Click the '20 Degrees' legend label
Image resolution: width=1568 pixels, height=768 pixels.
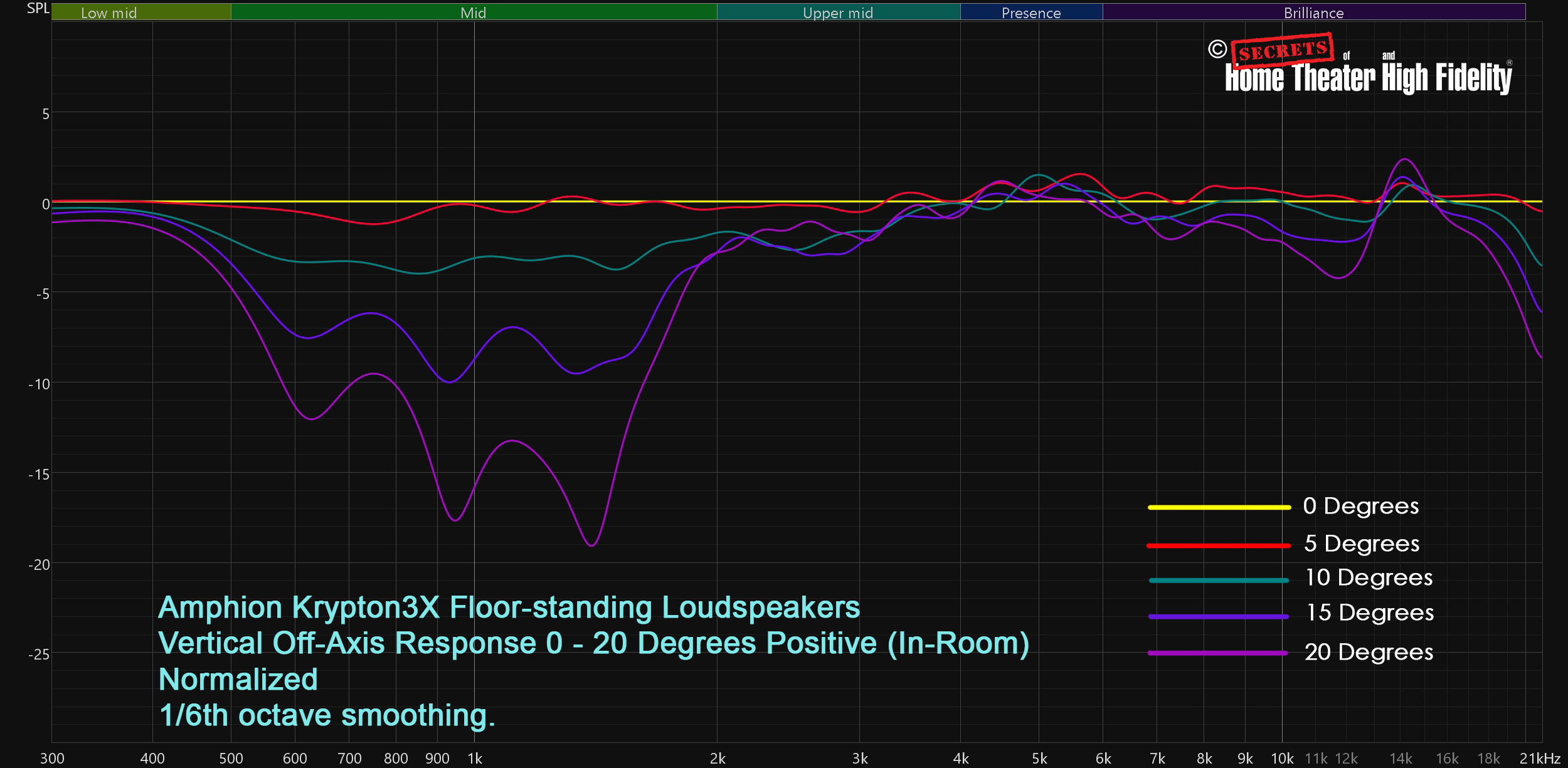point(1369,652)
